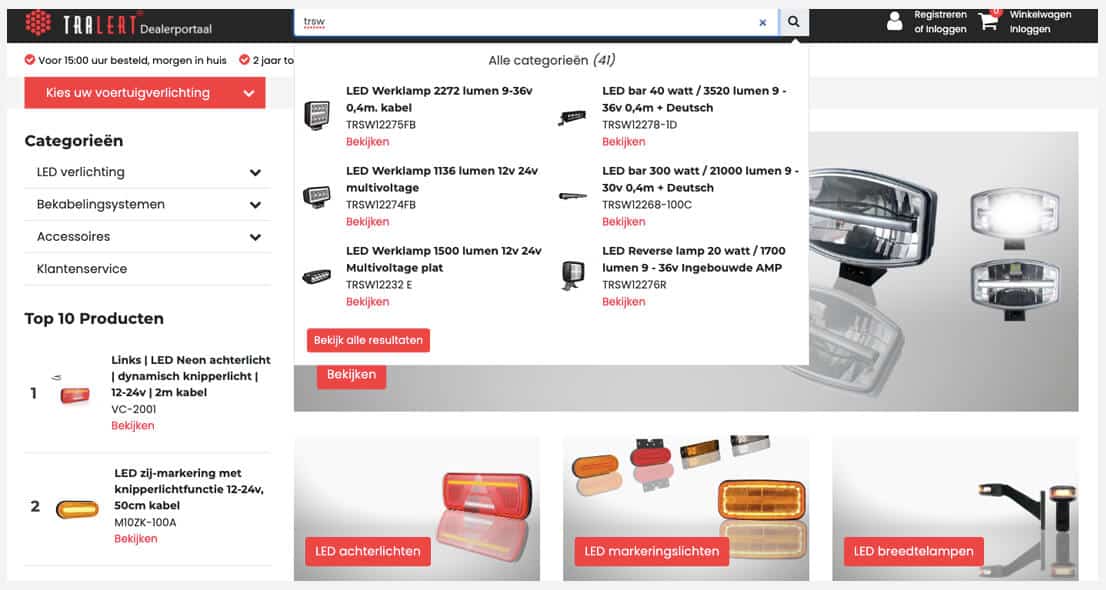Click the magnifying glass search icon
This screenshot has height=590, width=1106.
pyautogui.click(x=794, y=22)
